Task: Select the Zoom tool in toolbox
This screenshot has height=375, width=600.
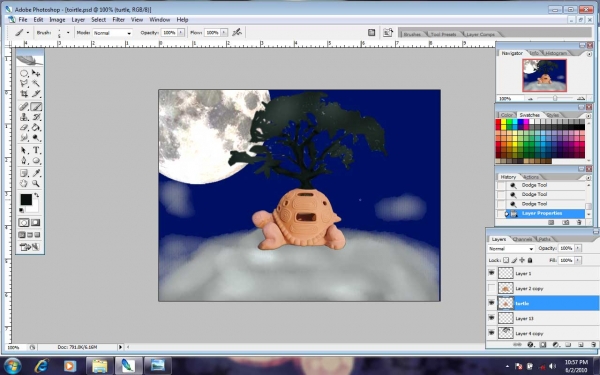Action: [36, 184]
